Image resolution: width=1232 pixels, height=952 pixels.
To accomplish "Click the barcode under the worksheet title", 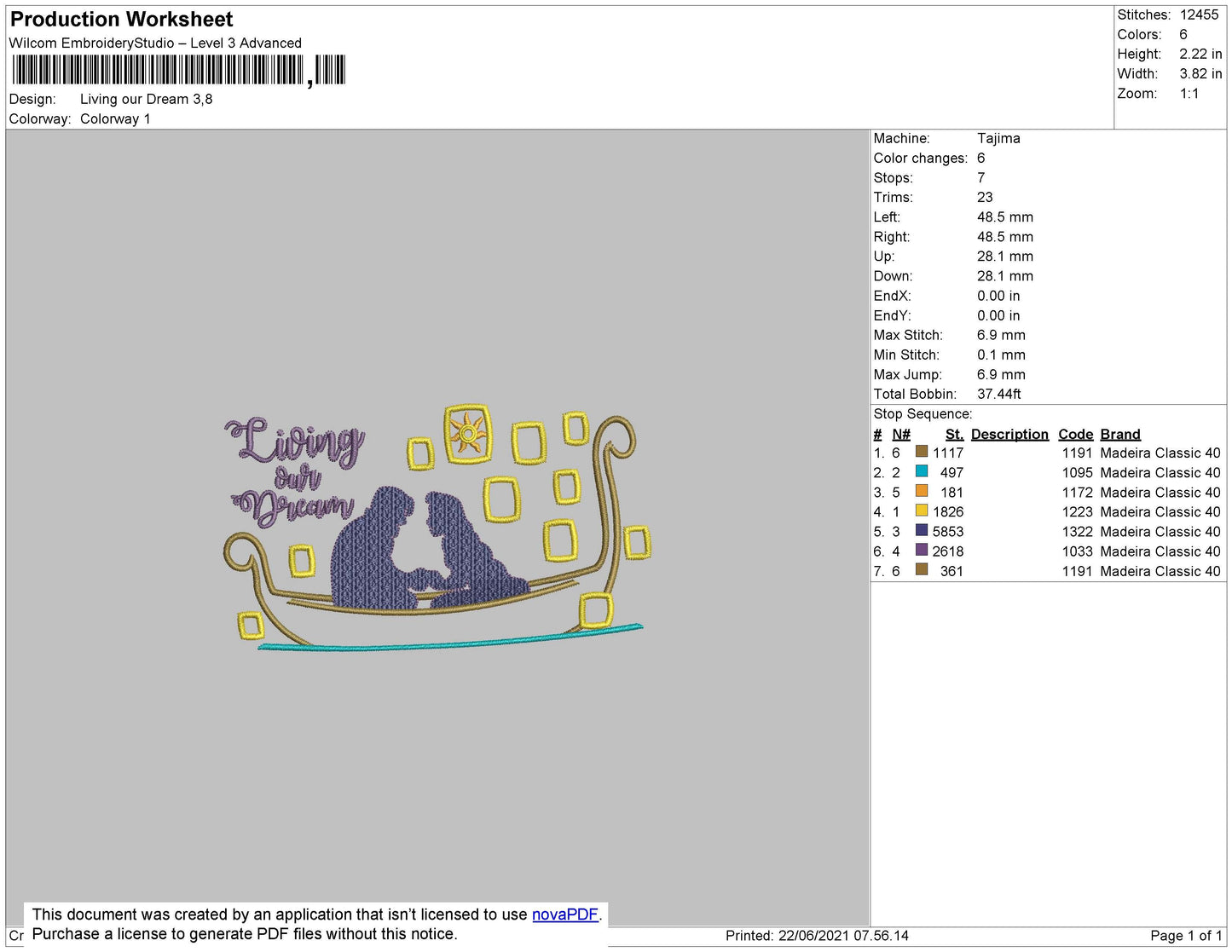I will (x=178, y=70).
